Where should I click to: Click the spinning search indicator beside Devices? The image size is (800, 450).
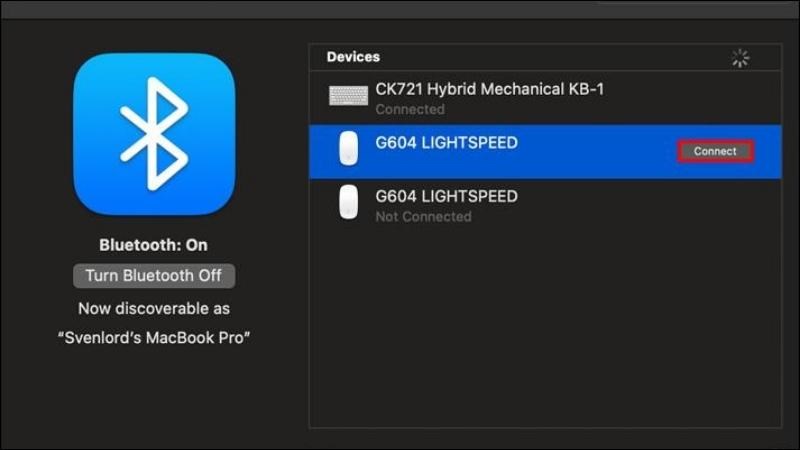click(x=740, y=58)
